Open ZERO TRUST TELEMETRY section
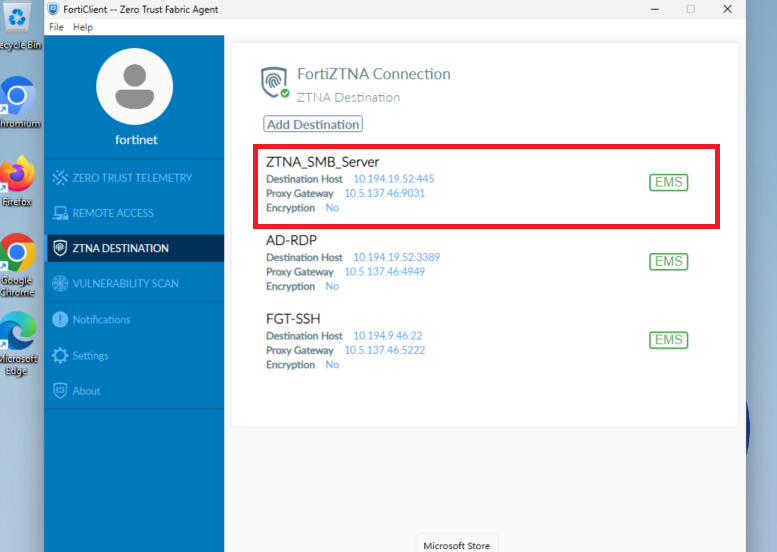Image resolution: width=777 pixels, height=552 pixels. (x=134, y=178)
